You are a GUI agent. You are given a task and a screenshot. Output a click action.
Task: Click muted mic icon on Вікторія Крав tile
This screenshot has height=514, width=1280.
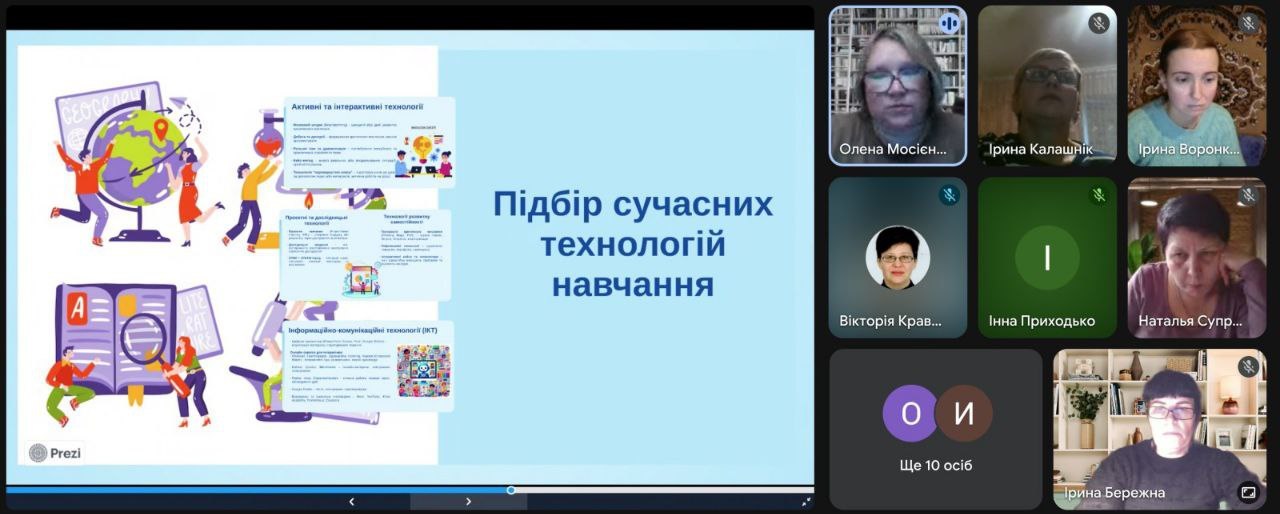(948, 196)
